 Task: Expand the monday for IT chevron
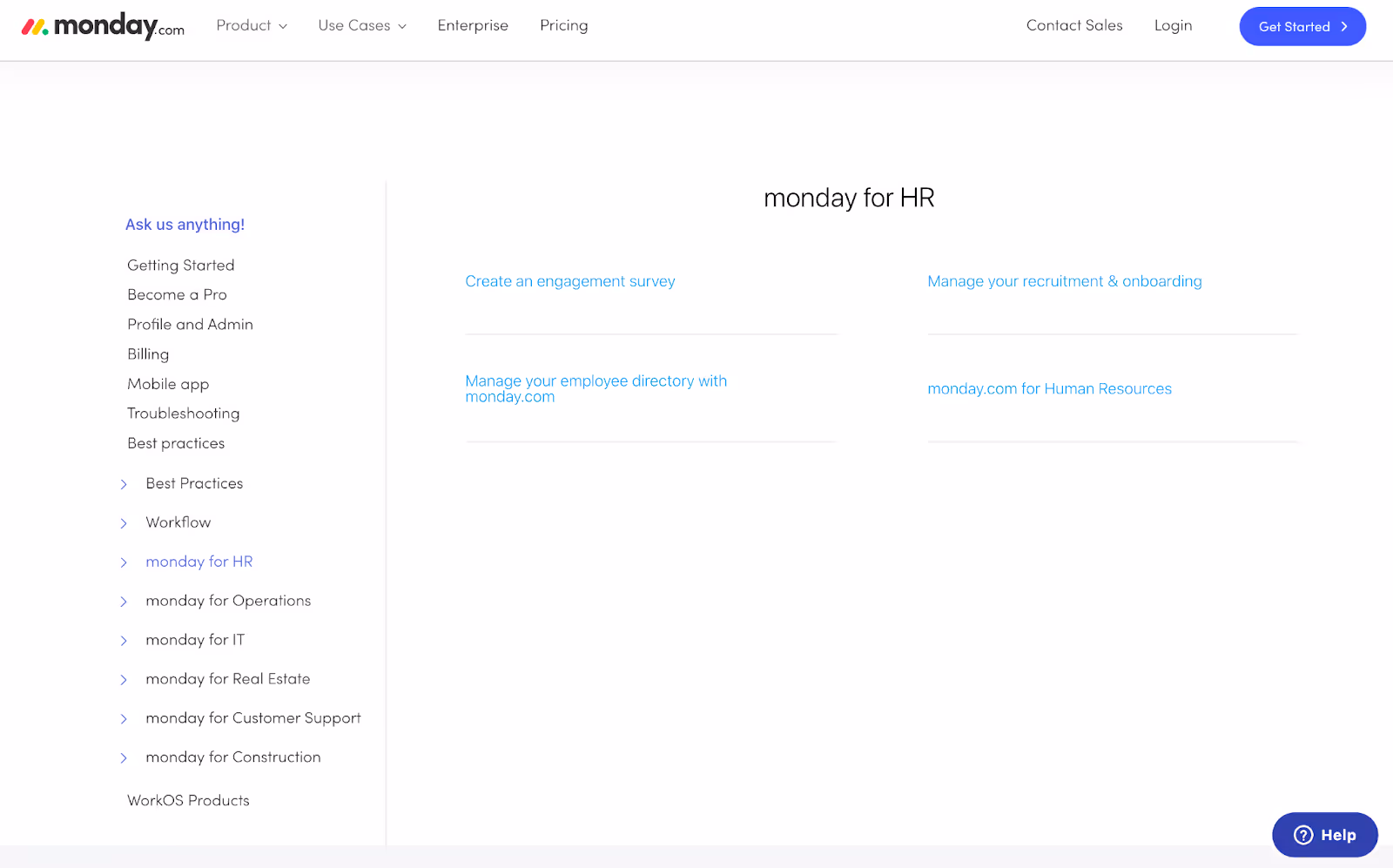[124, 641]
